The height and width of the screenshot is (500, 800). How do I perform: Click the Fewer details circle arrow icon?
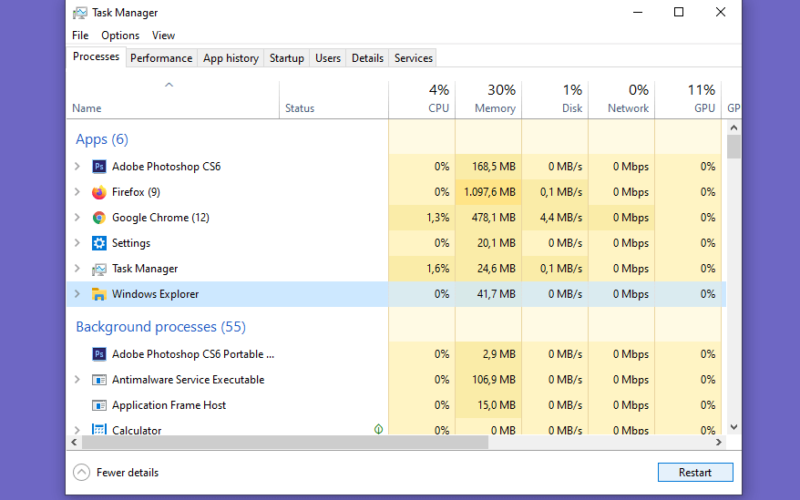pos(82,472)
